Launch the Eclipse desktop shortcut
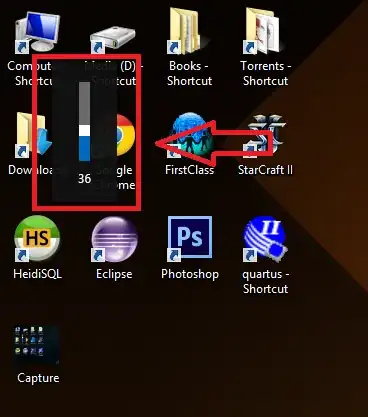The width and height of the screenshot is (368, 417). pyautogui.click(x=114, y=239)
